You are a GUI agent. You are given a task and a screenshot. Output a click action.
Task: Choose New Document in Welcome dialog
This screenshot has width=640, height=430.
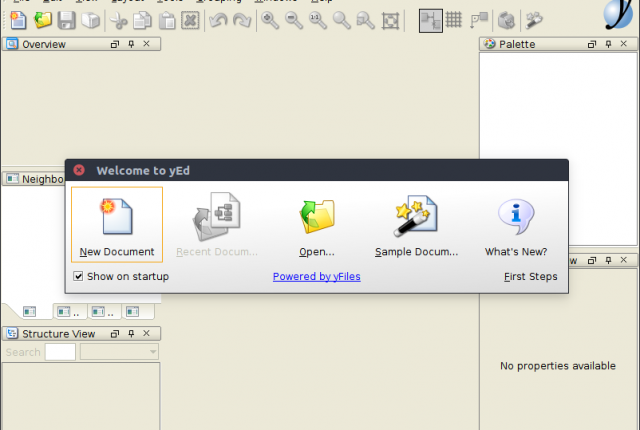coord(117,224)
